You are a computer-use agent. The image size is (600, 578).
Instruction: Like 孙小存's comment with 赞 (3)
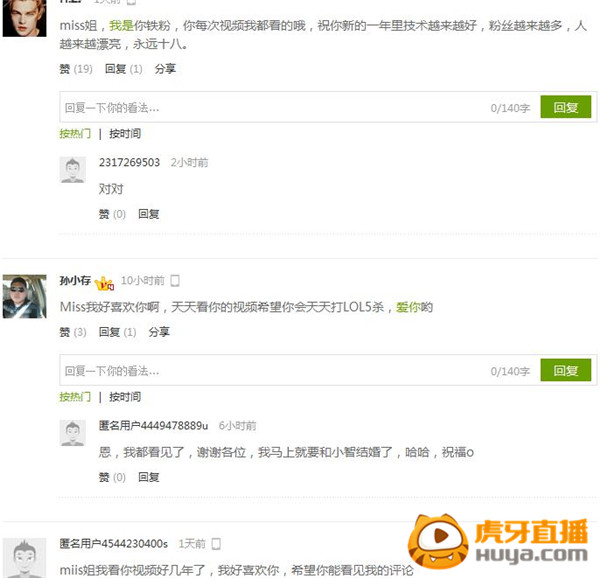(73, 332)
